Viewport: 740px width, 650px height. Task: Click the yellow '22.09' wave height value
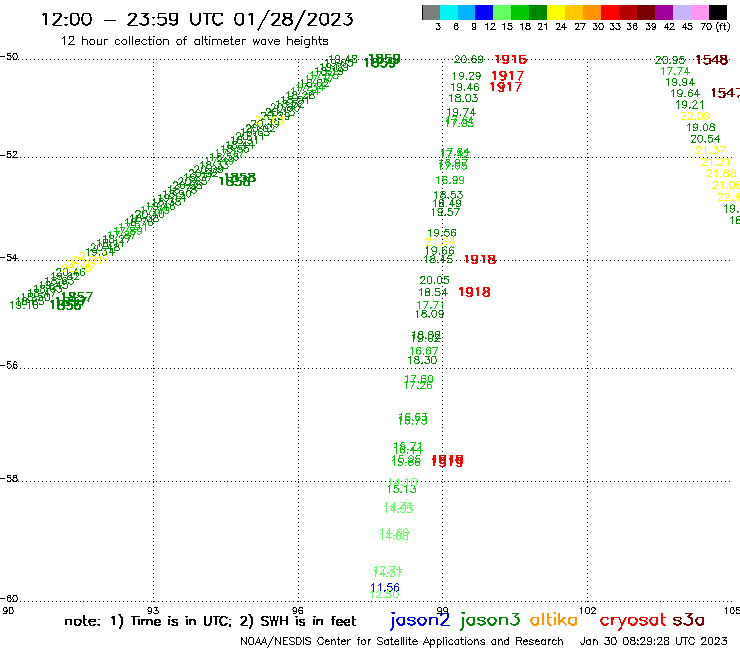(x=695, y=116)
